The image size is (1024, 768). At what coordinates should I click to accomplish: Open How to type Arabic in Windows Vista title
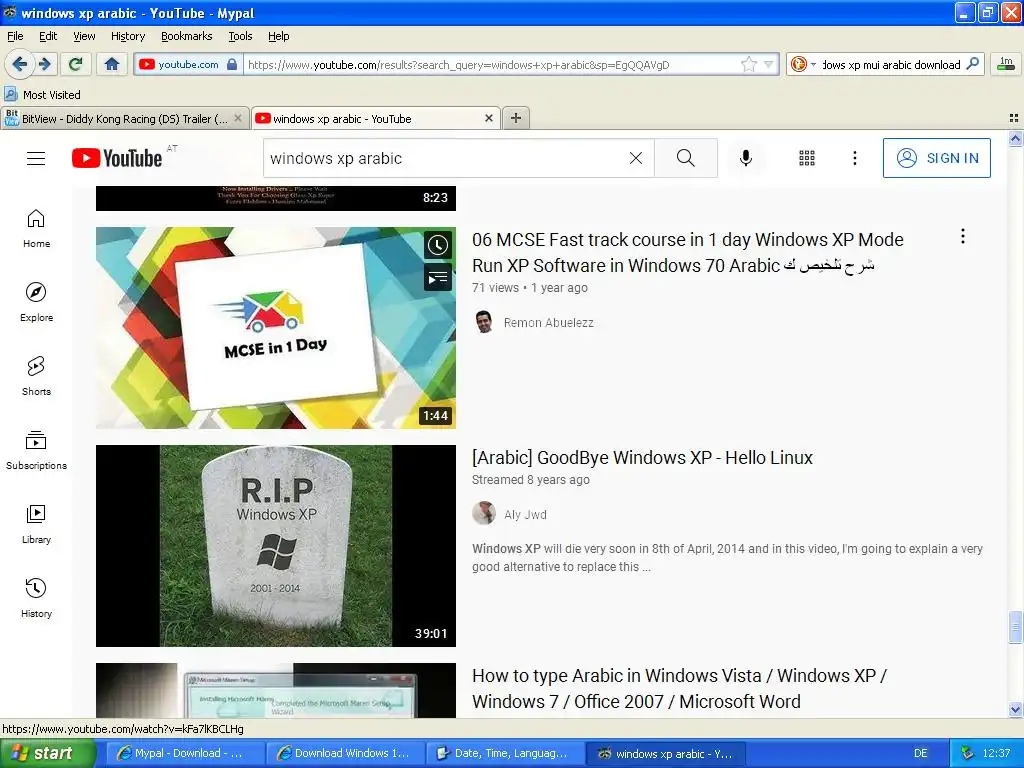[x=679, y=688]
